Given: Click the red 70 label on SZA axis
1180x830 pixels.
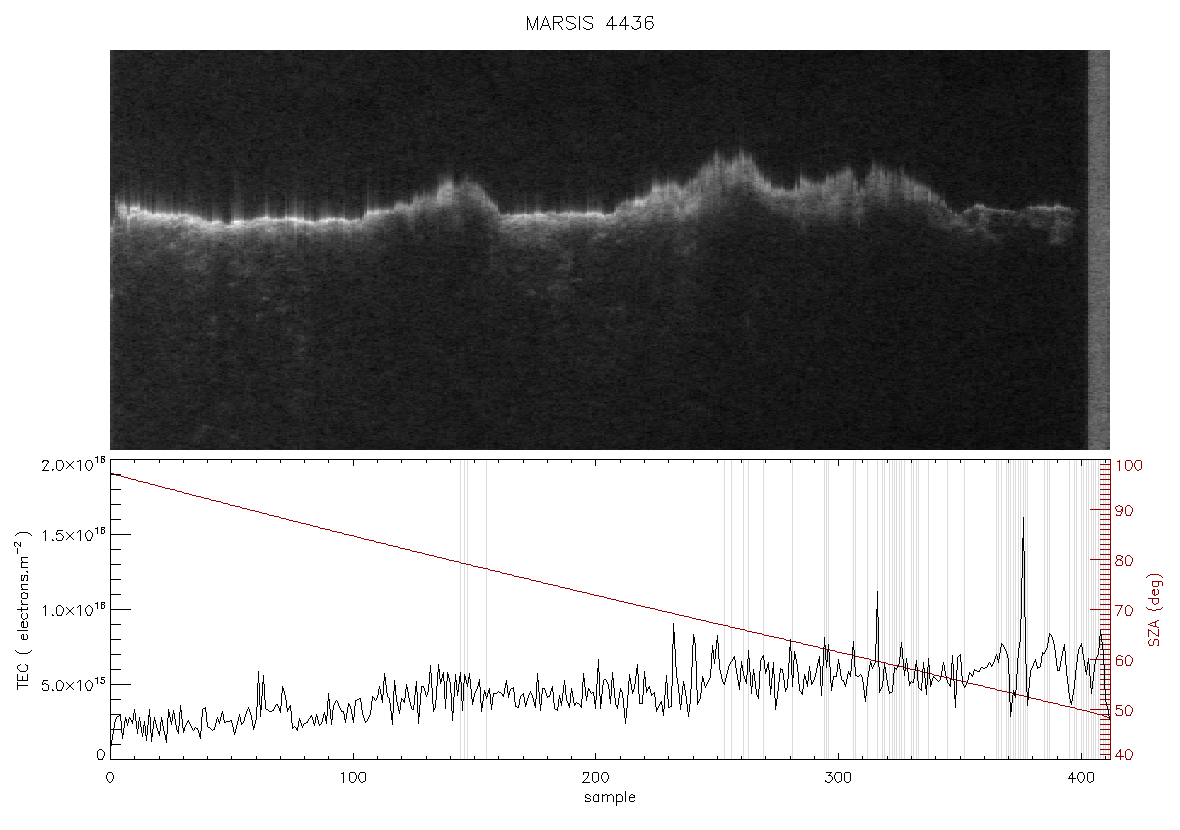Looking at the screenshot, I should [1124, 610].
